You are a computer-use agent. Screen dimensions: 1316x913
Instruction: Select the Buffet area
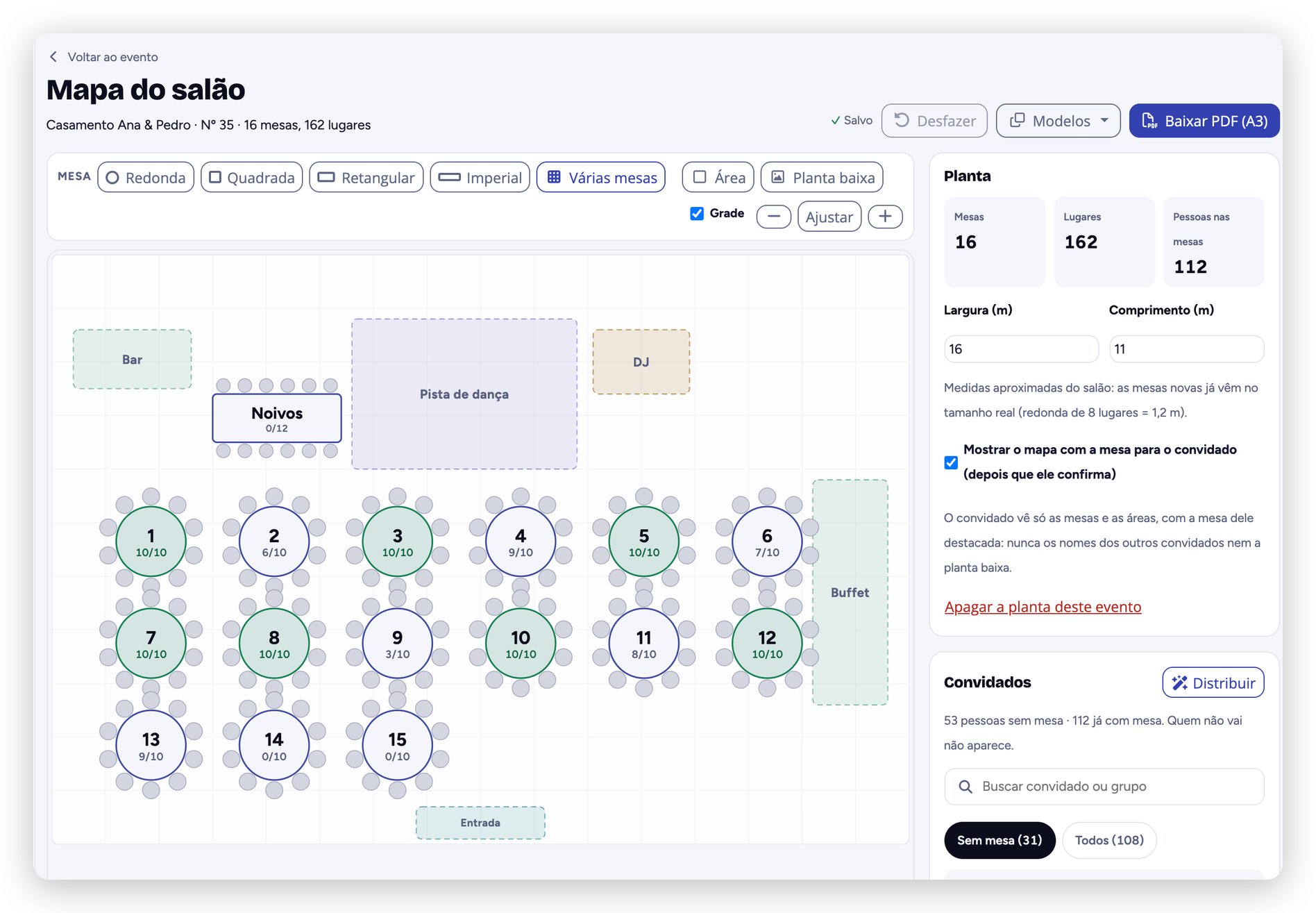click(x=850, y=592)
